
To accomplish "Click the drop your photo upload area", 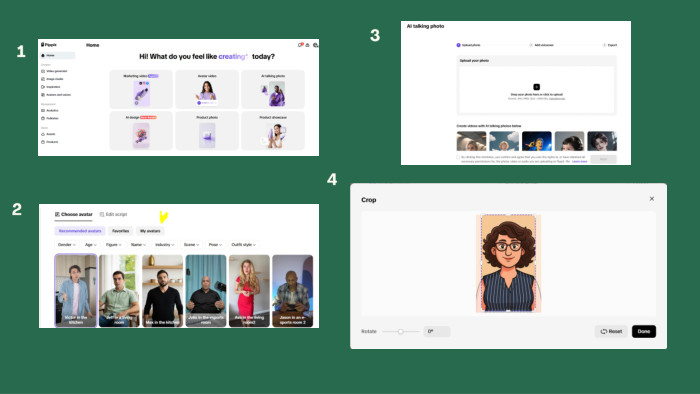I will coord(537,91).
